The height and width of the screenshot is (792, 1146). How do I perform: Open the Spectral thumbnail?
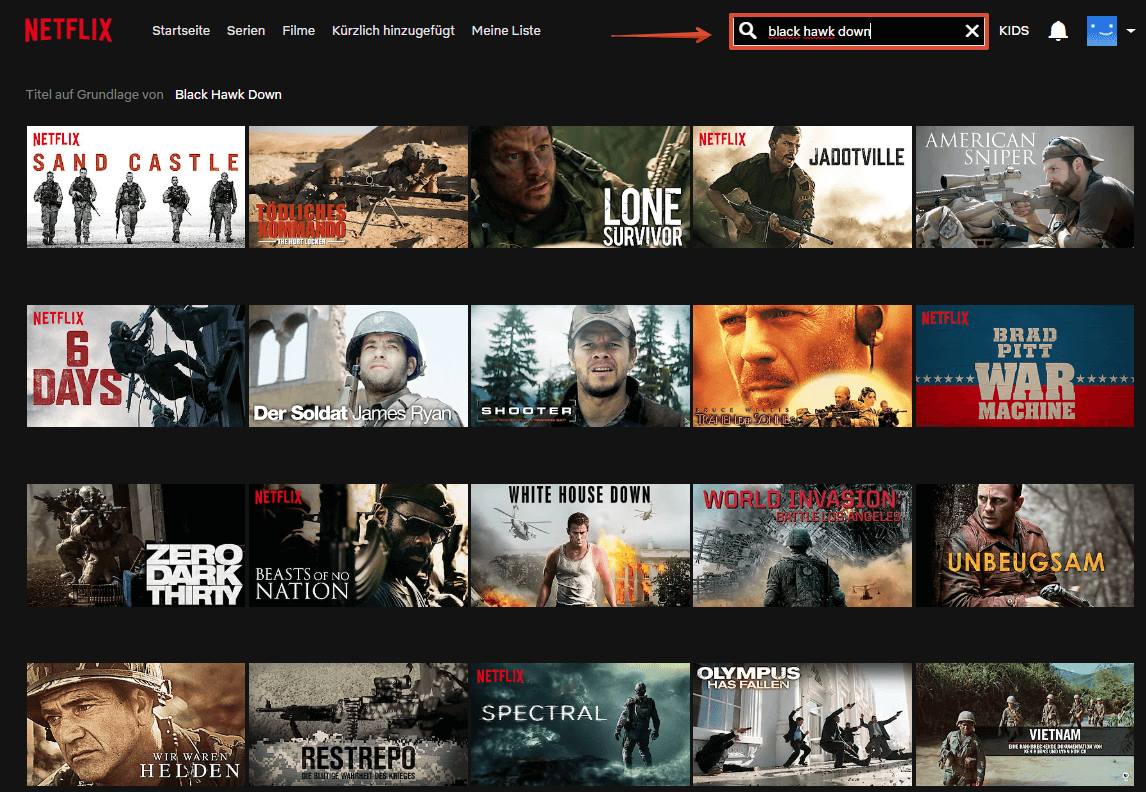point(580,724)
